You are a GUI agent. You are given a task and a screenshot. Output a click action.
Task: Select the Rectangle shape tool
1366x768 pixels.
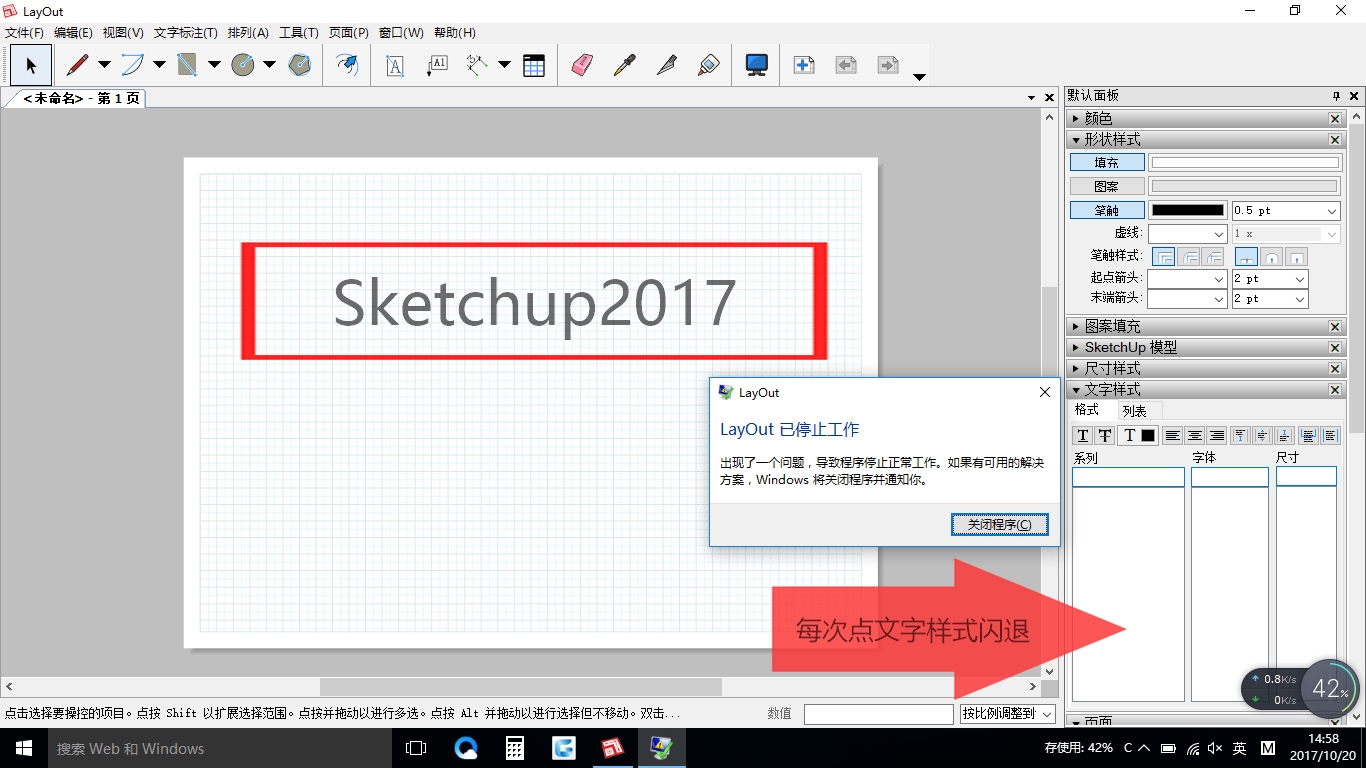[187, 65]
